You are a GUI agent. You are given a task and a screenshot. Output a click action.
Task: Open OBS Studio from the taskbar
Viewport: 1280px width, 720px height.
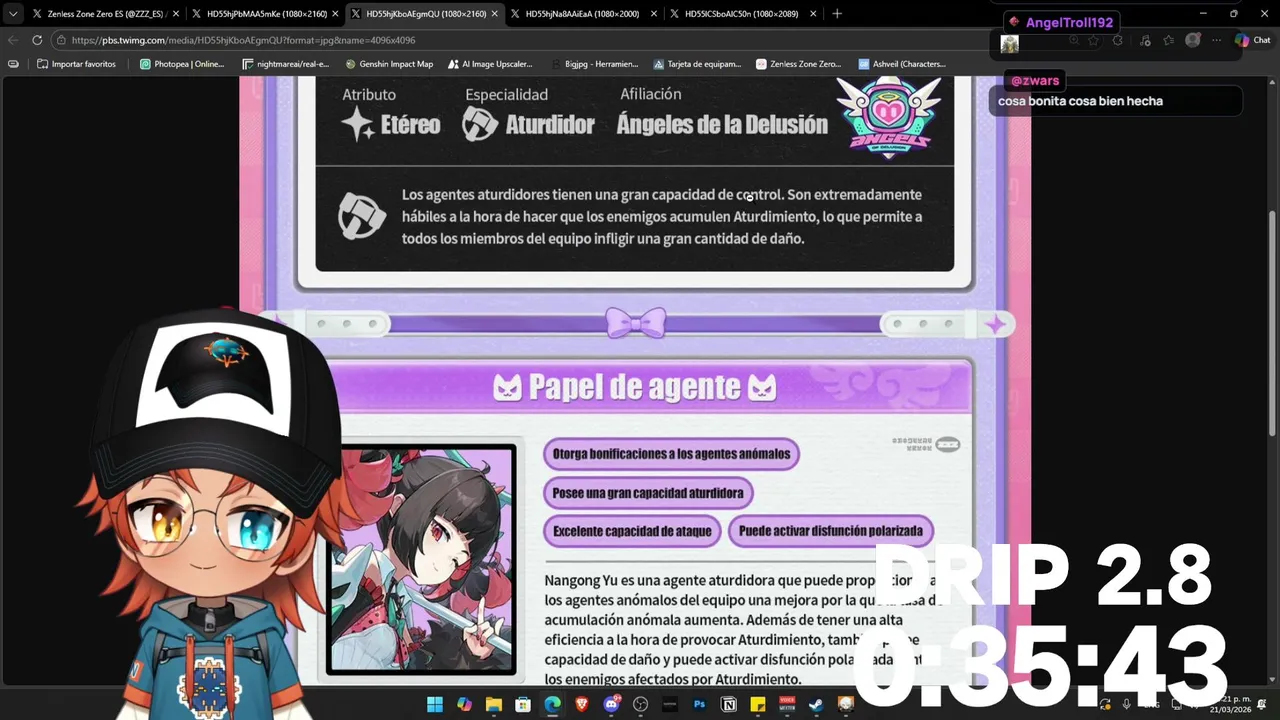641,705
